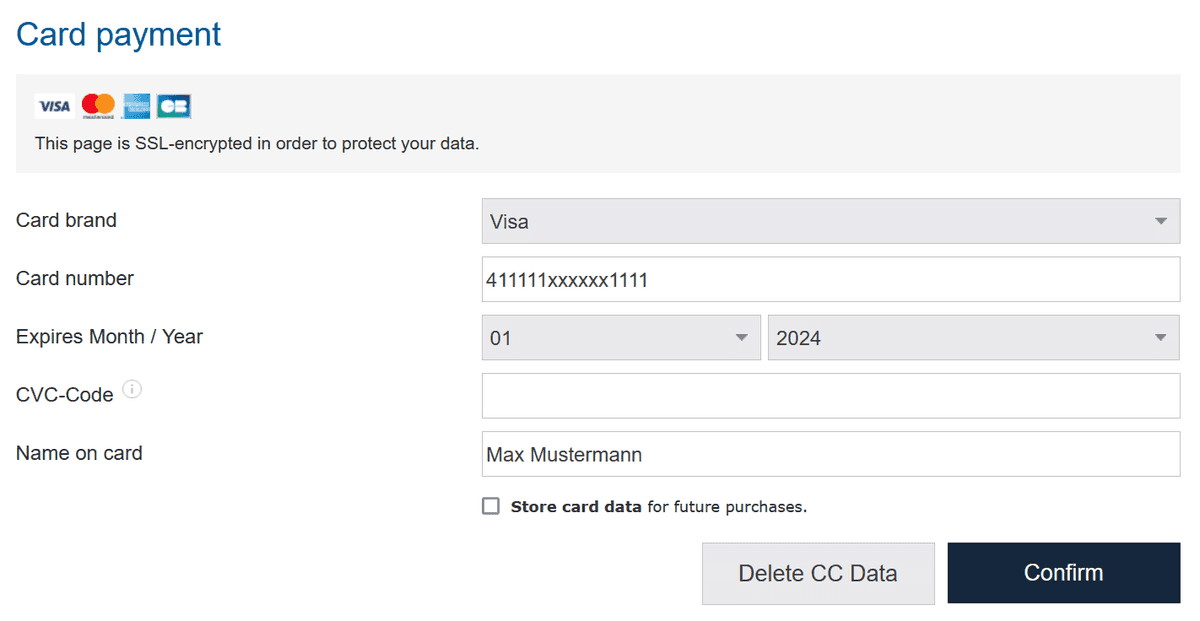Click the Visa card logo
The width and height of the screenshot is (1200, 621).
[54, 106]
